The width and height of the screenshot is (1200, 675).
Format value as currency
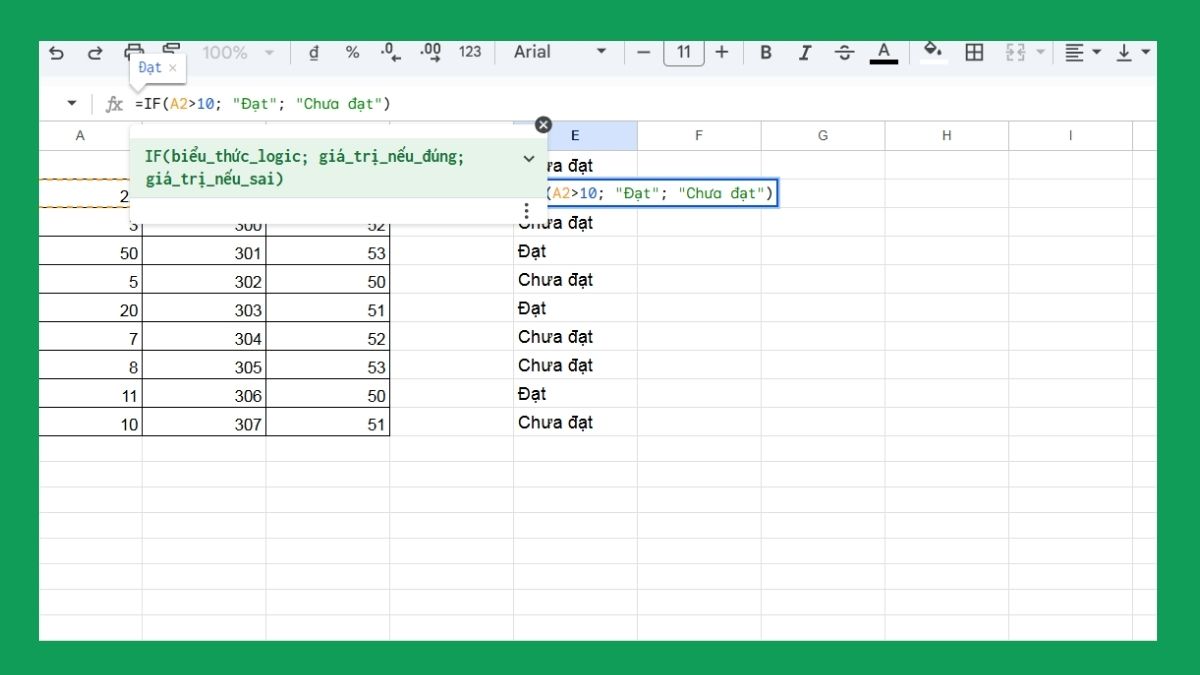[313, 52]
